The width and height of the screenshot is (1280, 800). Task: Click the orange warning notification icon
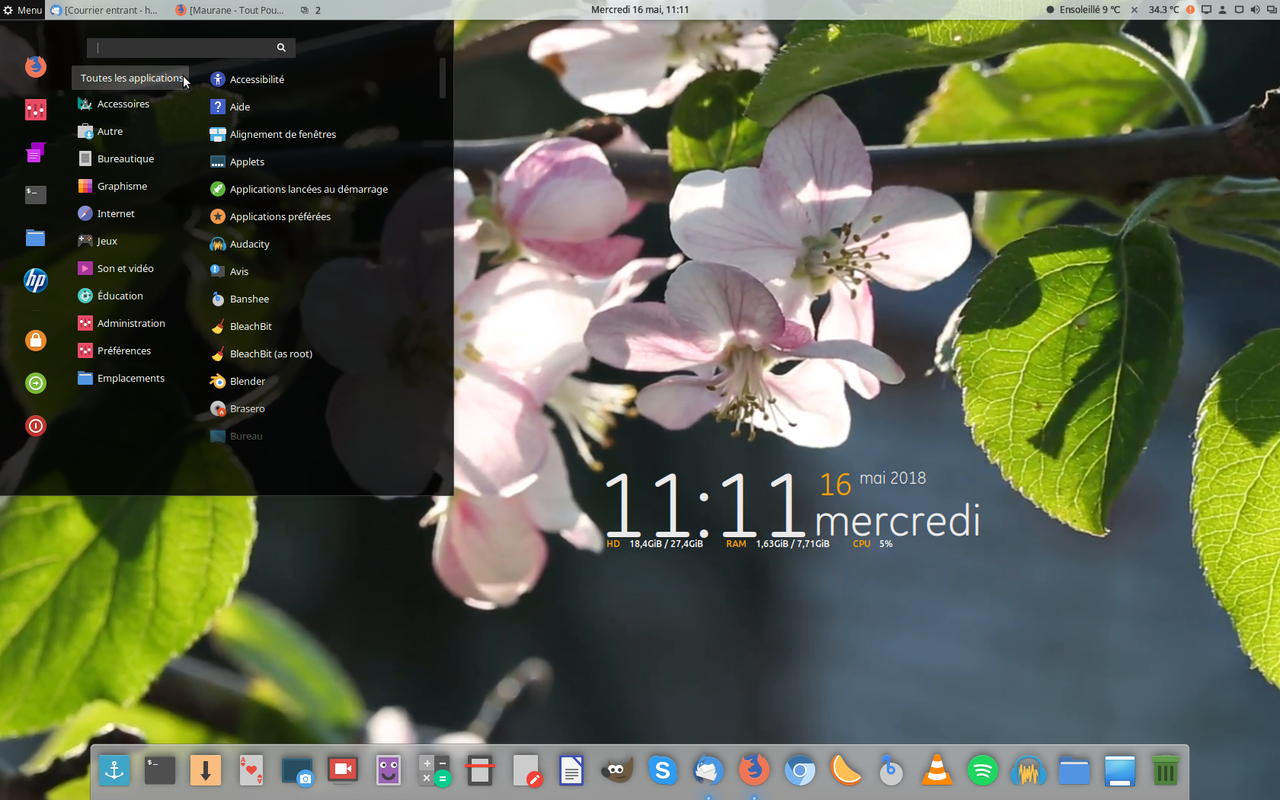click(x=1190, y=10)
